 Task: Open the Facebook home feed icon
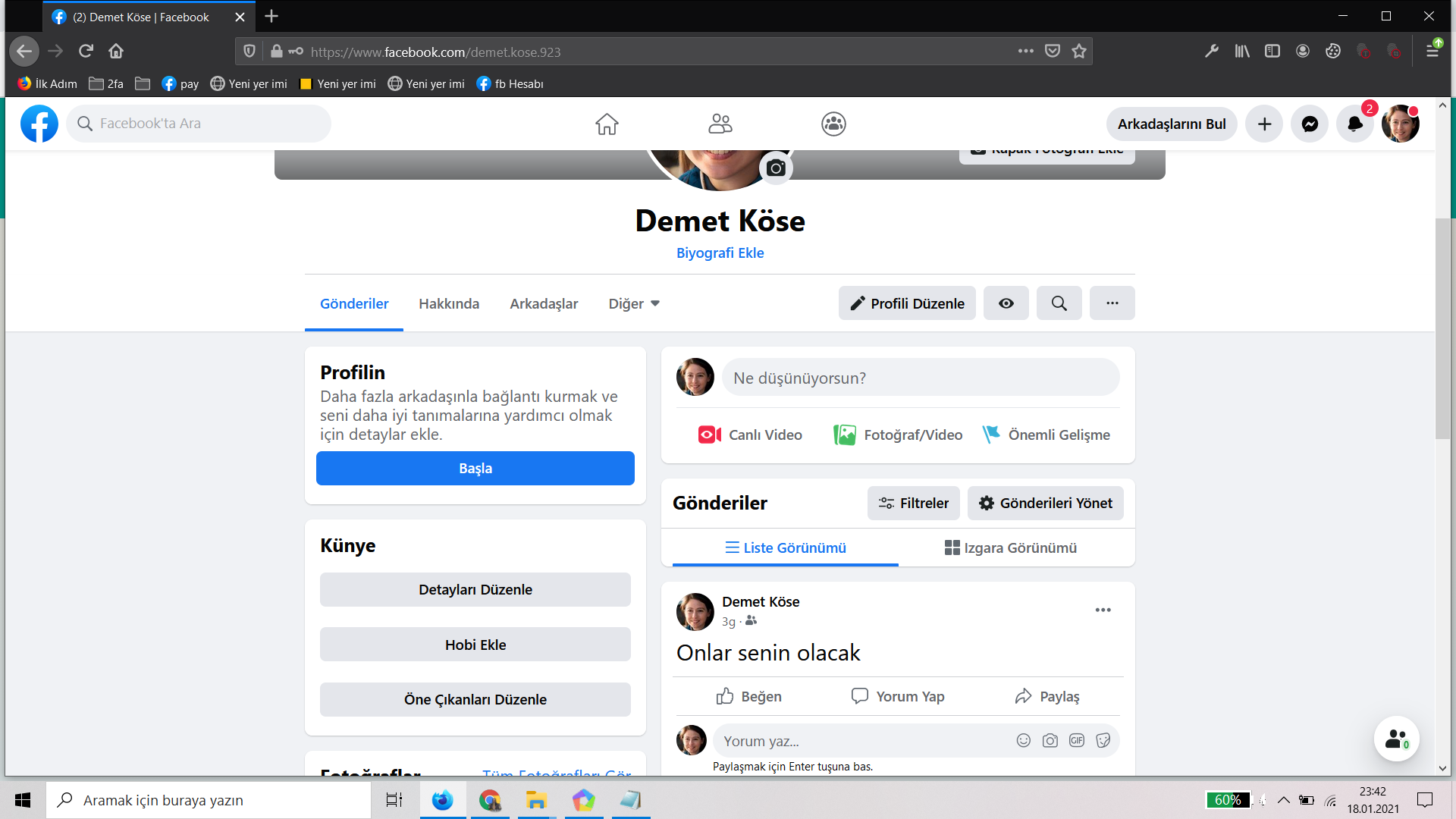(x=607, y=124)
